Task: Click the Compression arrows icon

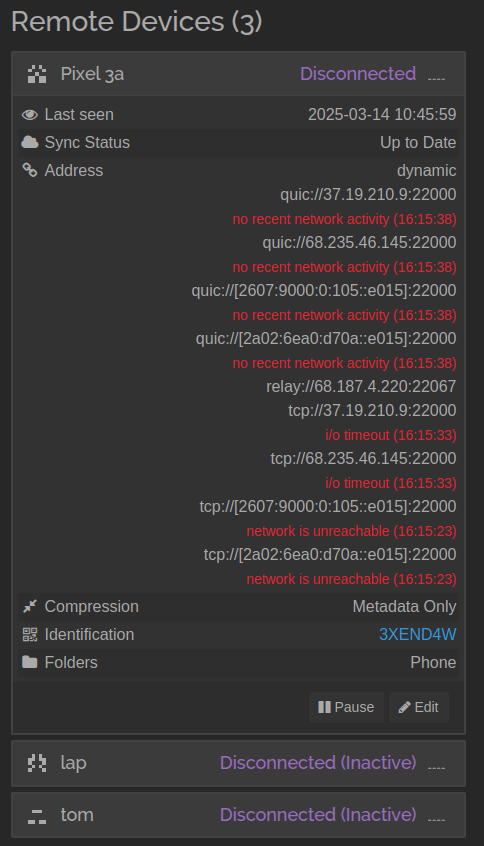Action: (30, 606)
